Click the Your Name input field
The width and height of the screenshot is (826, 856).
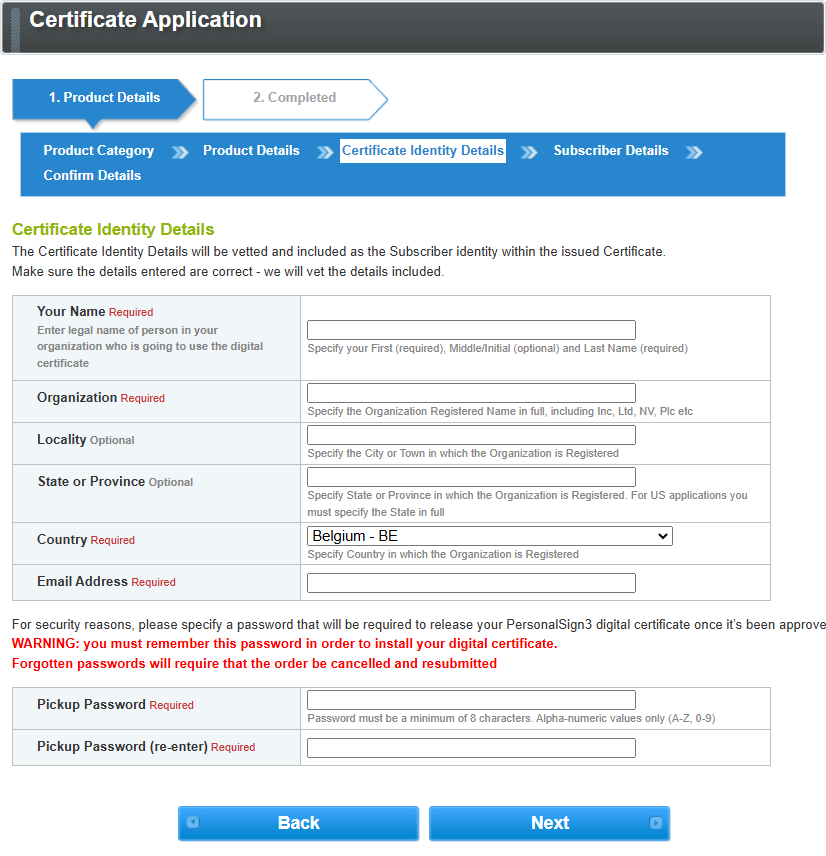(471, 330)
